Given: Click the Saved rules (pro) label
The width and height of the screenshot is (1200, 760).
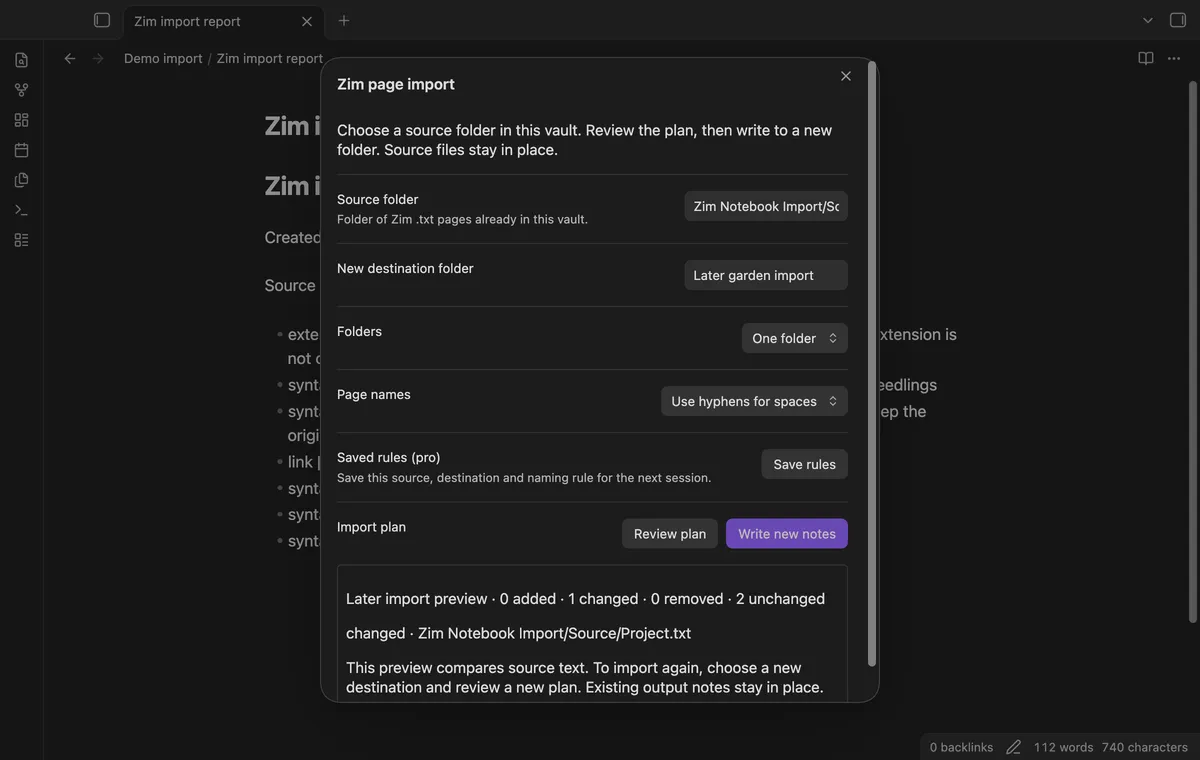Looking at the screenshot, I should [x=388, y=457].
